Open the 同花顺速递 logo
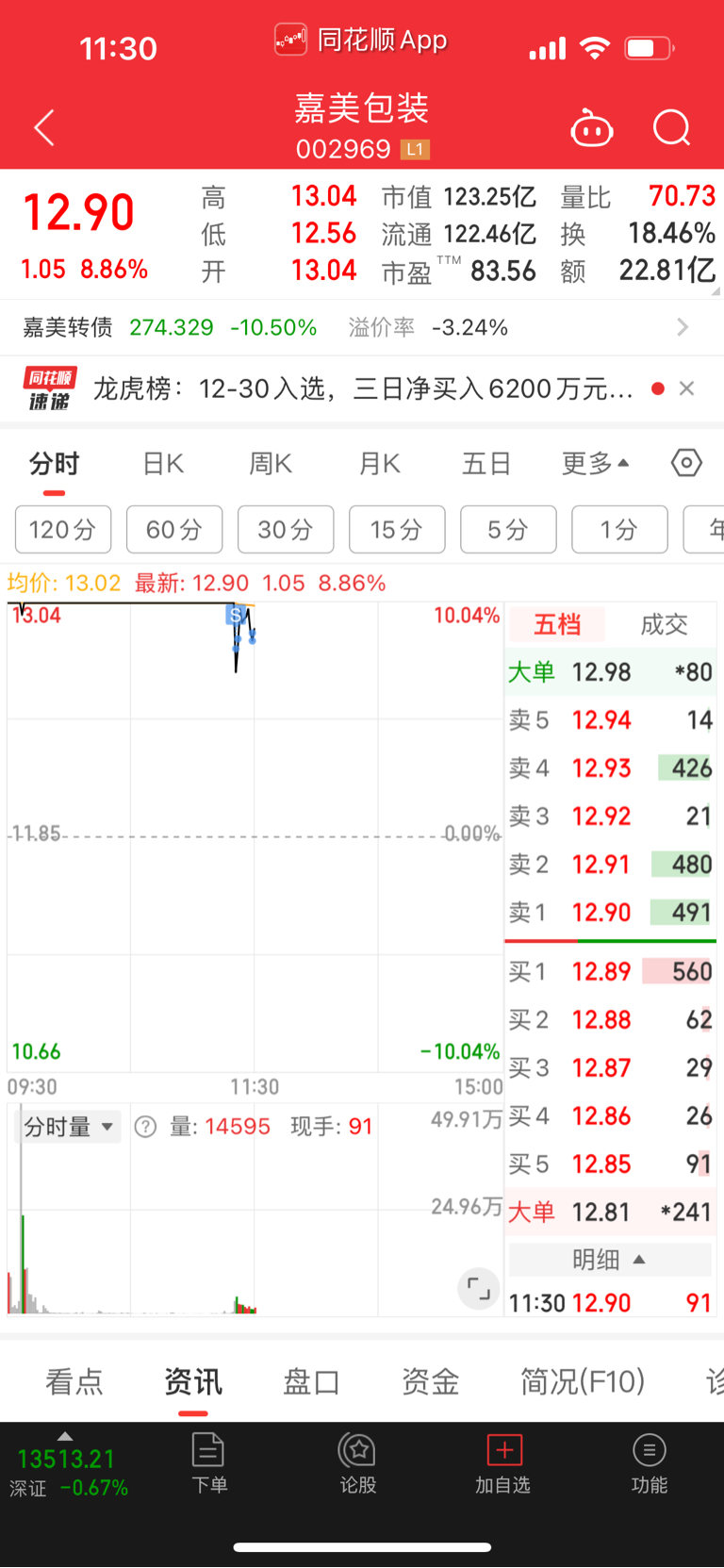This screenshot has height=1568, width=724. 50,388
